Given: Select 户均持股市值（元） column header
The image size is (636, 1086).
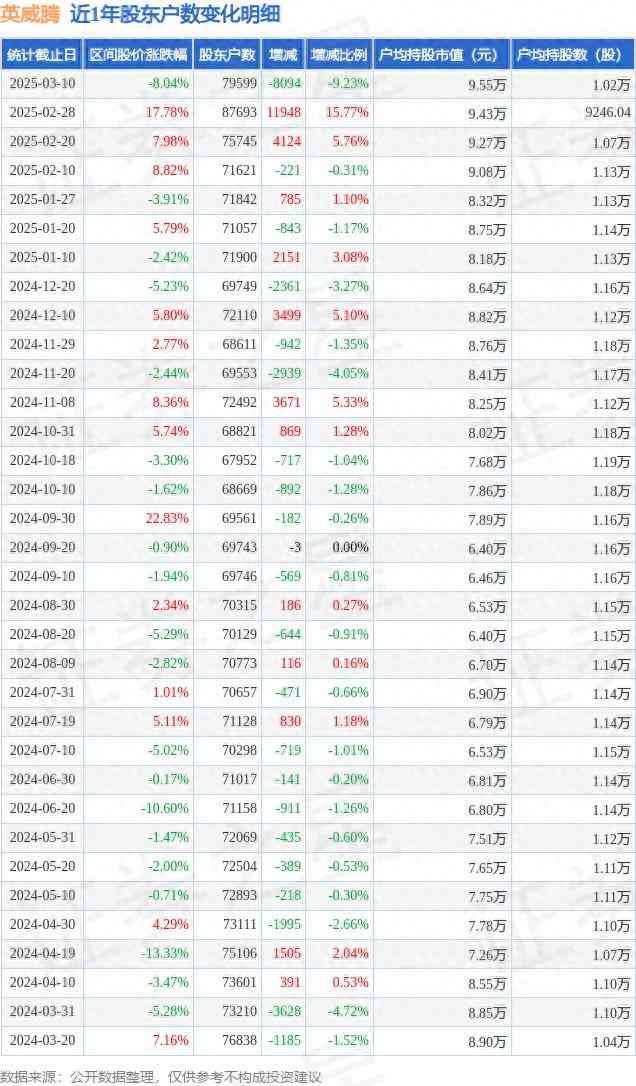Looking at the screenshot, I should coord(441,55).
